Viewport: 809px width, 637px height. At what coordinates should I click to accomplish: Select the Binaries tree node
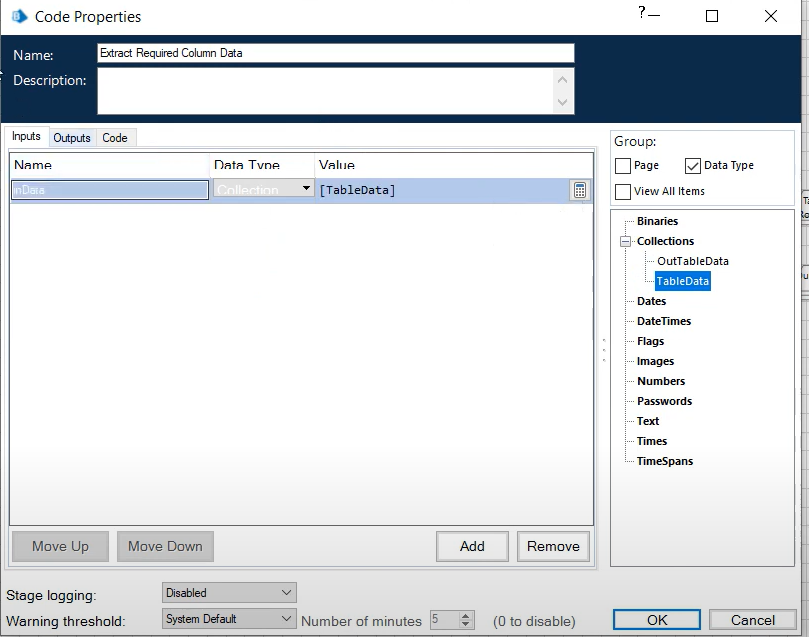pyautogui.click(x=657, y=221)
